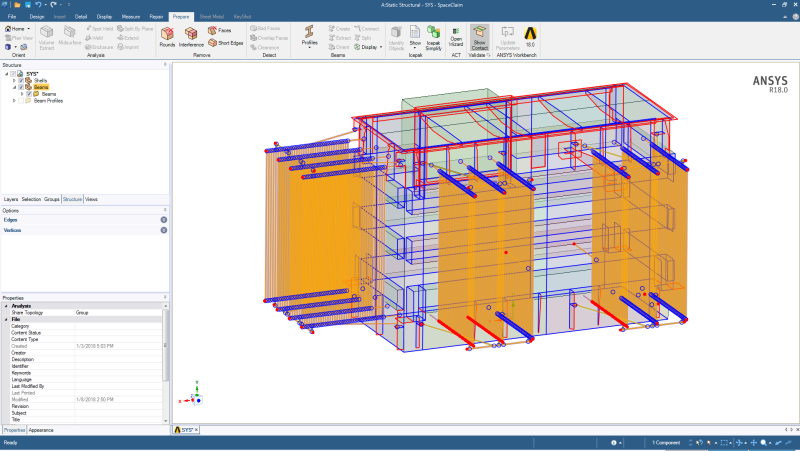Open the Profiles beam tool
800x451 pixels.
(309, 36)
